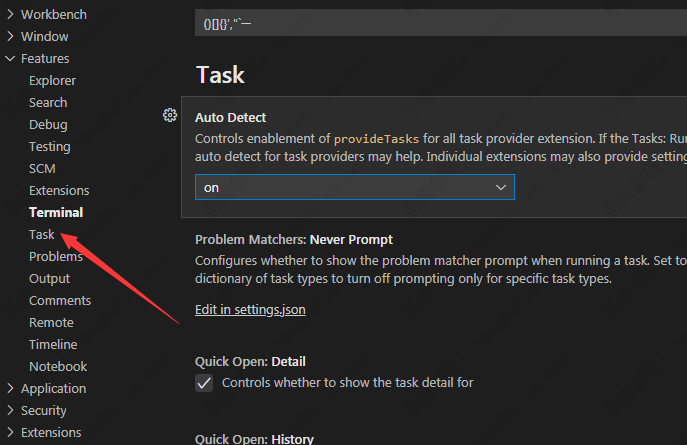The height and width of the screenshot is (445, 687).
Task: Select Problems in the settings tree
Action: click(55, 257)
